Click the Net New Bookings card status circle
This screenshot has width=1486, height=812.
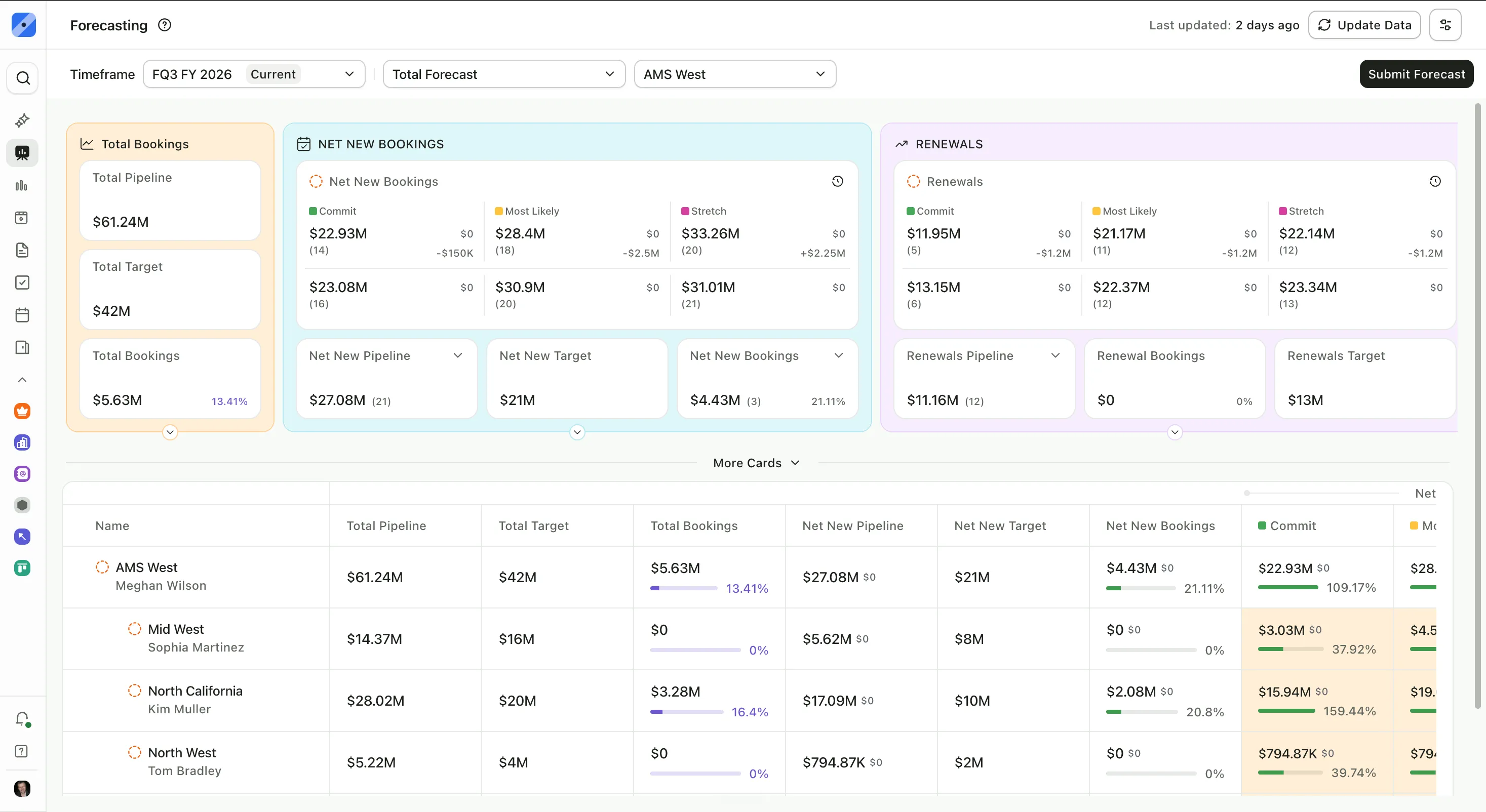click(x=316, y=181)
